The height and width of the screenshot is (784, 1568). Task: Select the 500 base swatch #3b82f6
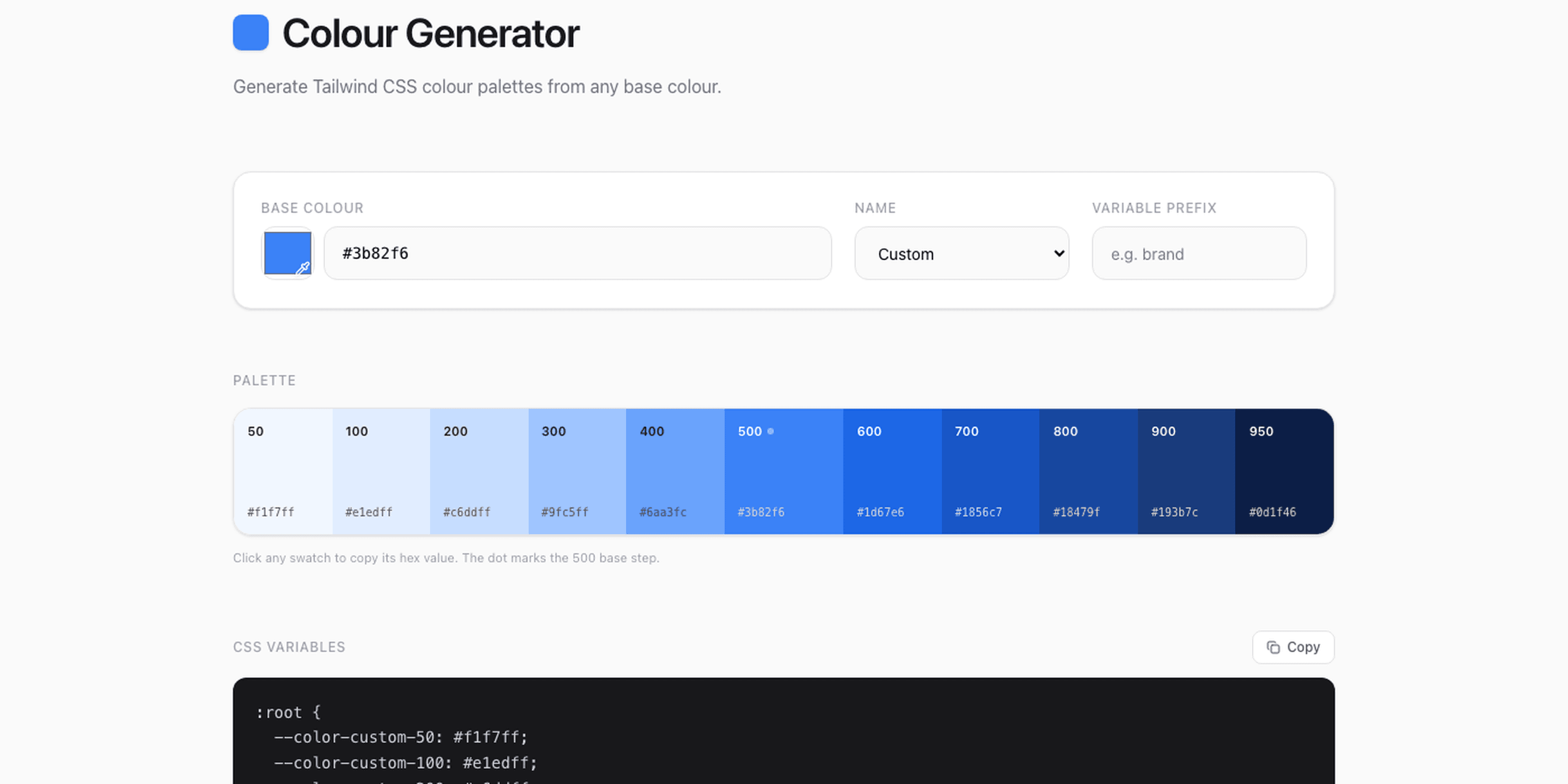pos(783,472)
